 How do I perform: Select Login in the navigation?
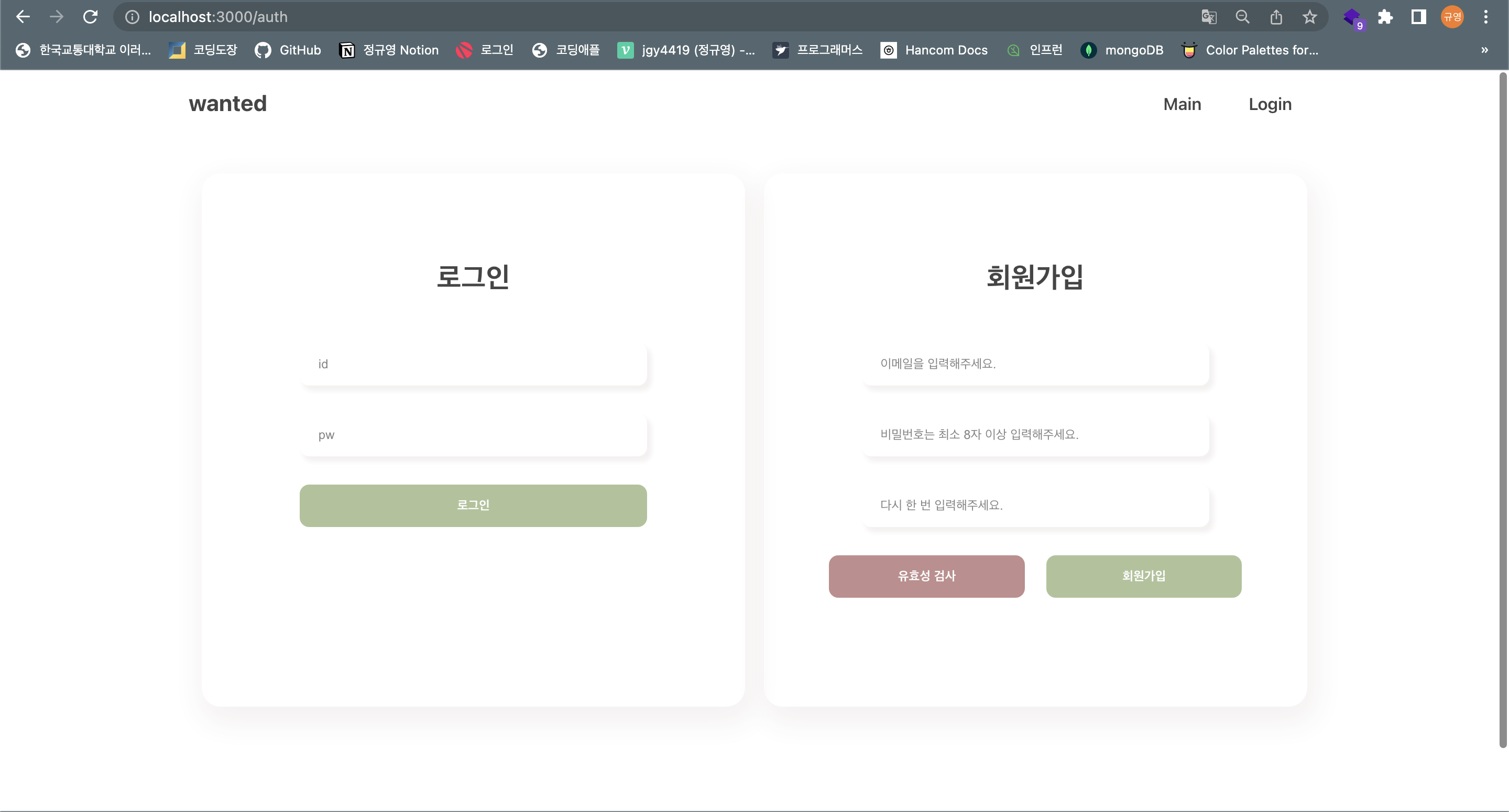(1270, 104)
